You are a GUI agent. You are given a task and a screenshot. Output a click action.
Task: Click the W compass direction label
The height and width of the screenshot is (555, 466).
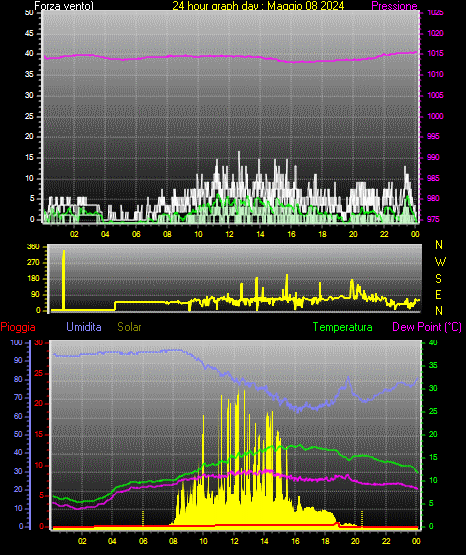pyautogui.click(x=440, y=262)
